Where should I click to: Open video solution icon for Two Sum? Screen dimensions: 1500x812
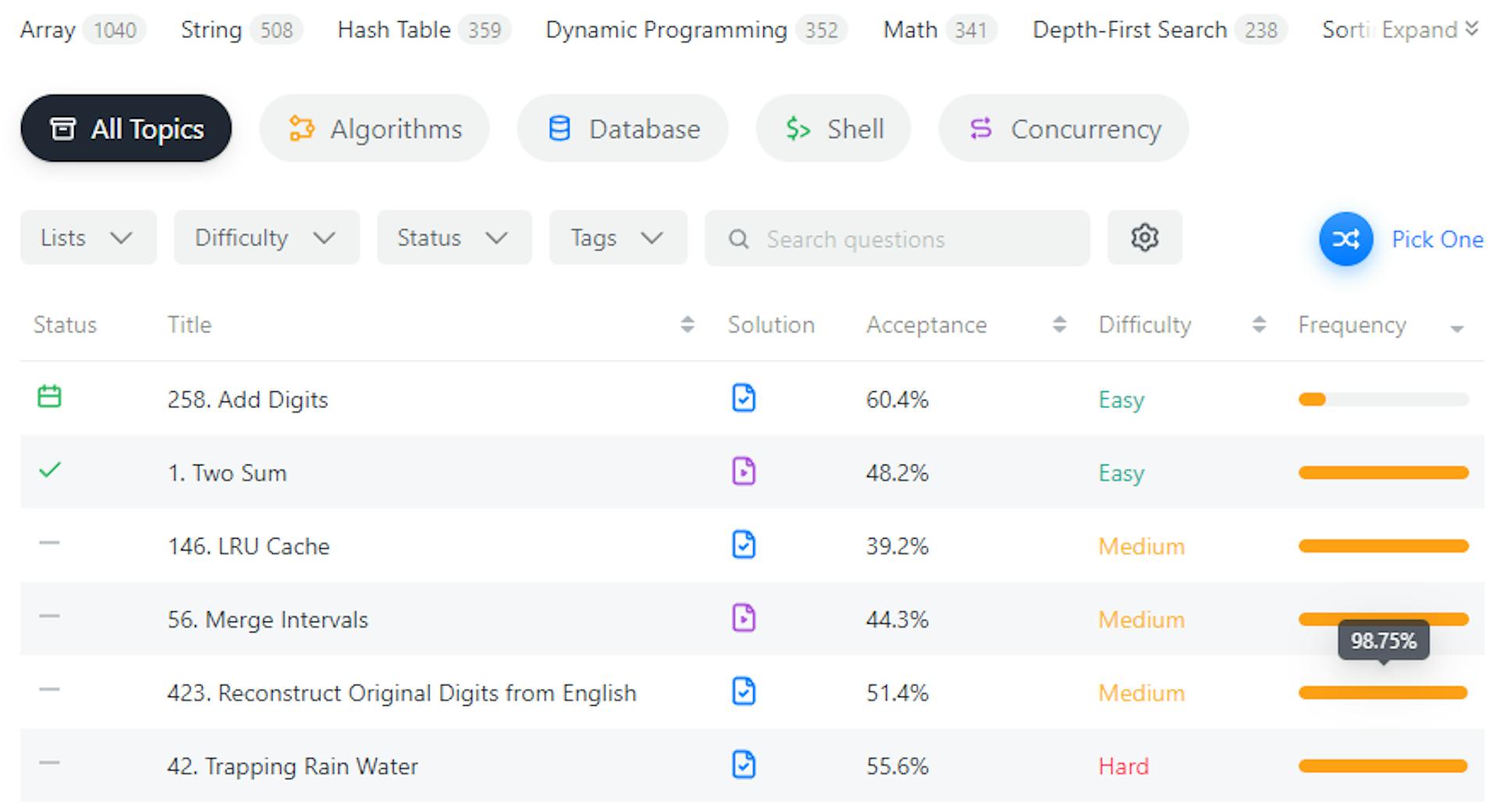coord(743,472)
